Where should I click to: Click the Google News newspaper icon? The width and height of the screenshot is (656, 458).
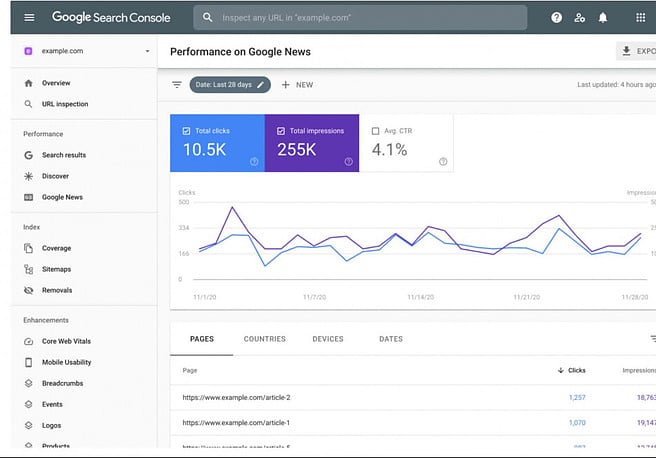coord(28,197)
